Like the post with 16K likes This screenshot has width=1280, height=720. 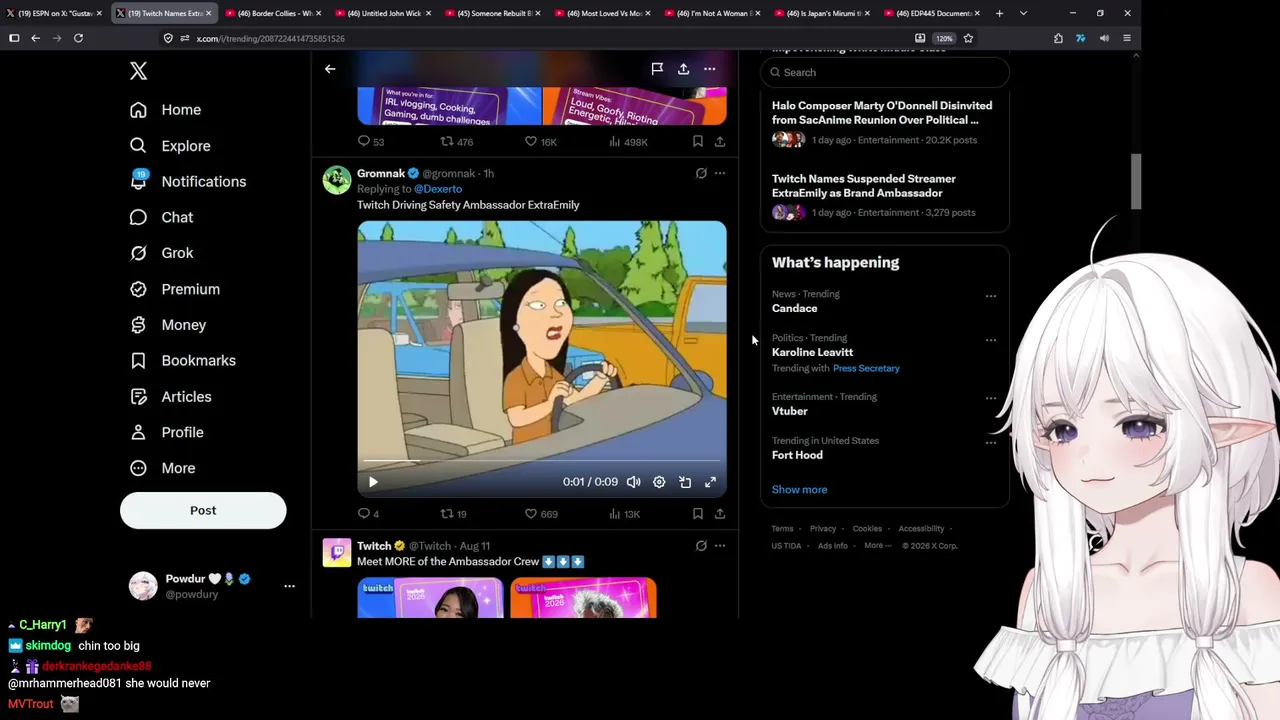(x=541, y=142)
